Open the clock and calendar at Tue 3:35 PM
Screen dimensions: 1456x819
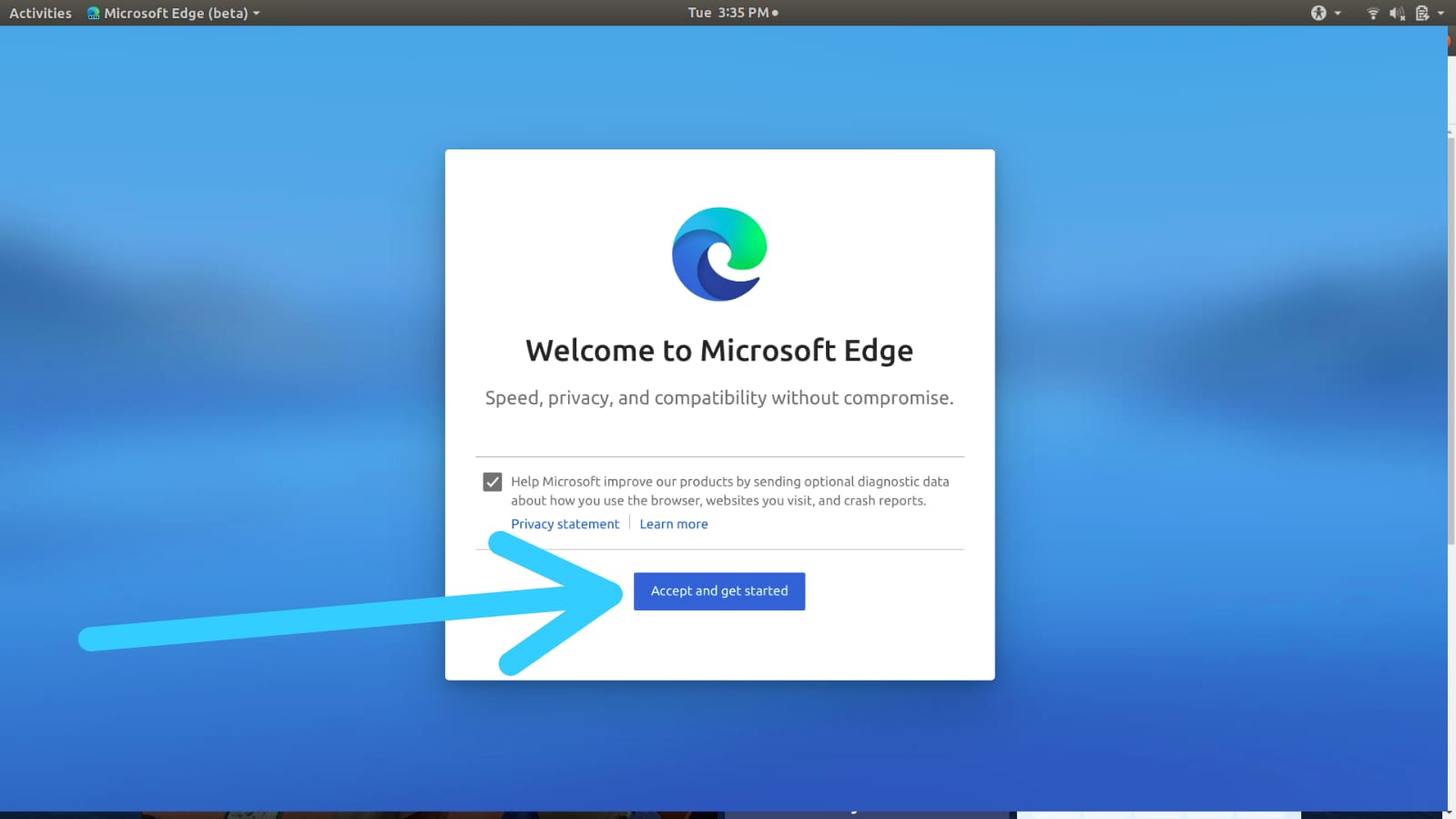(733, 13)
